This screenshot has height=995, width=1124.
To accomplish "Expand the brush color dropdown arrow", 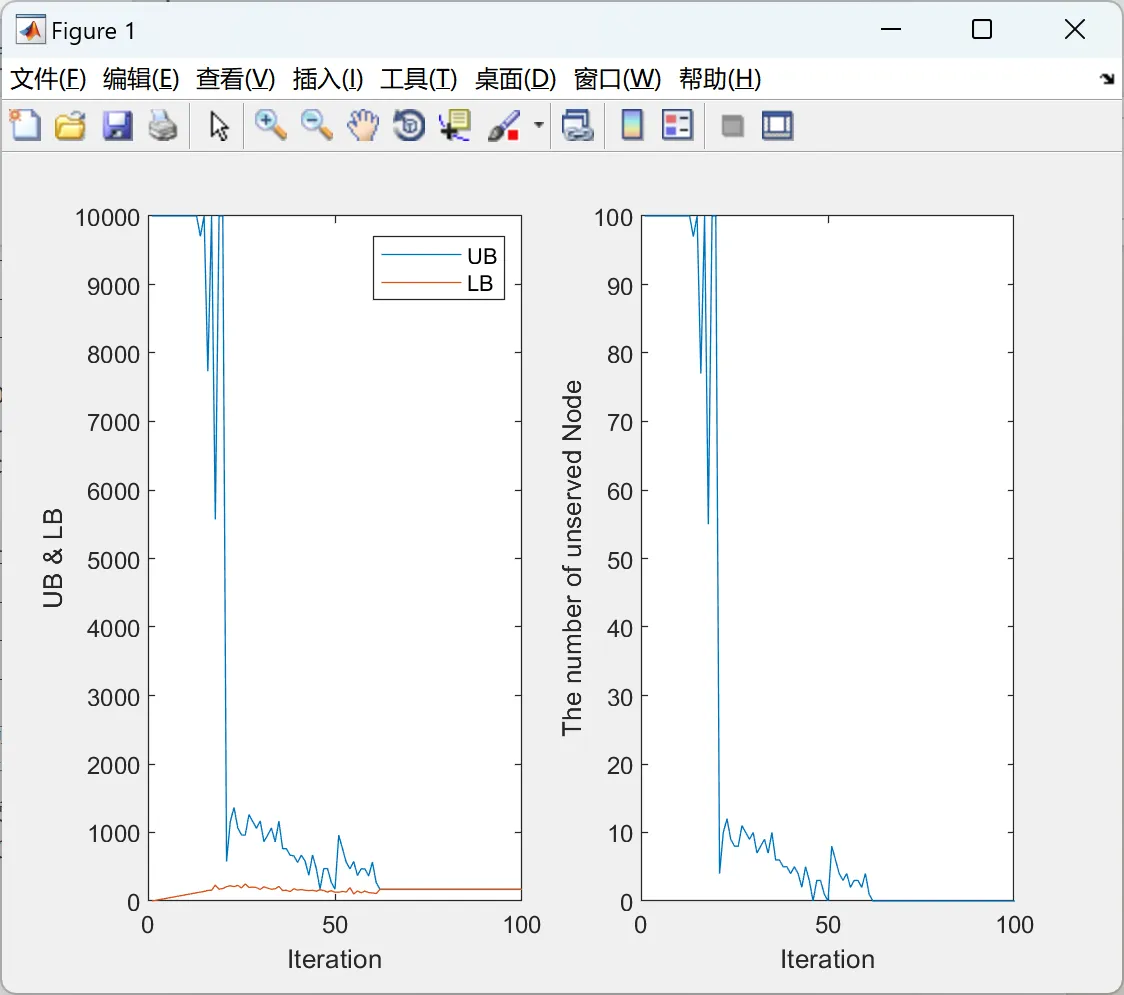I will pyautogui.click(x=538, y=125).
